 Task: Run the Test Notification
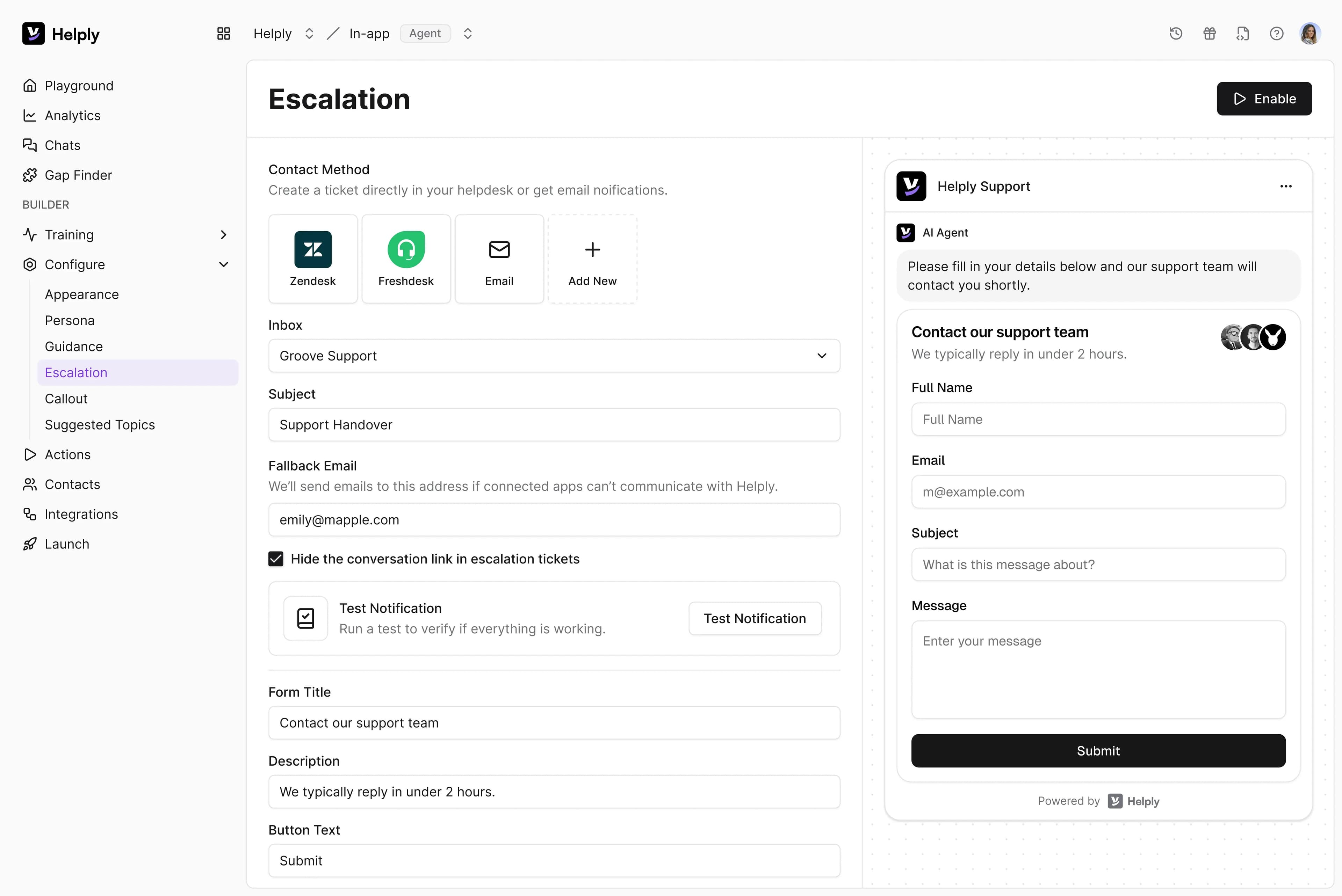point(755,618)
